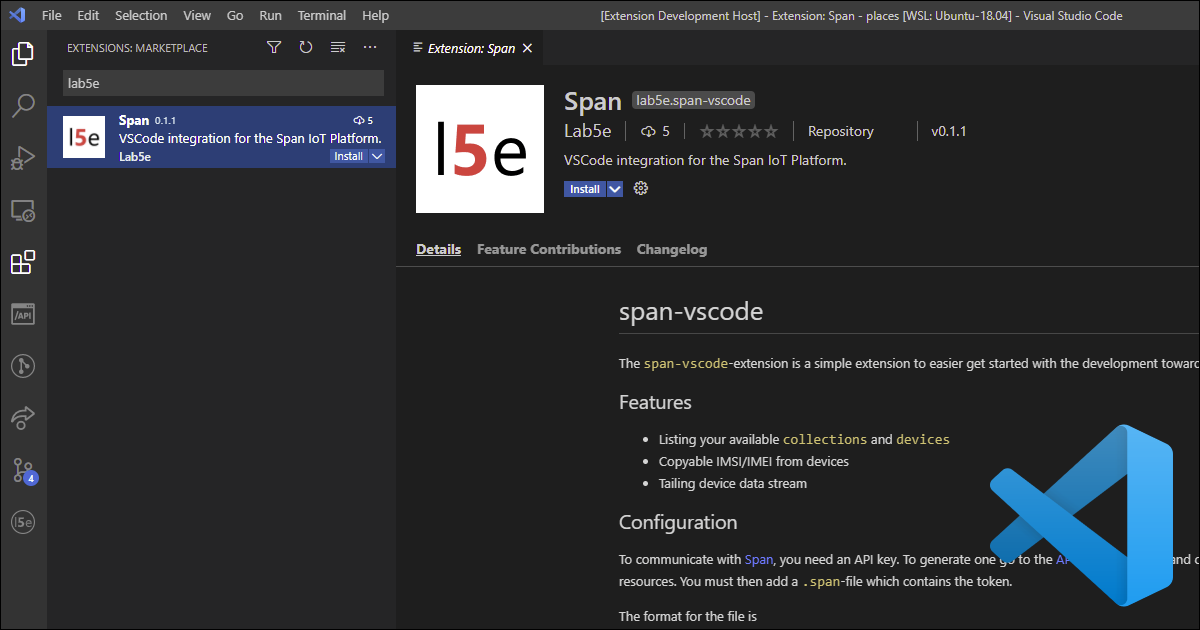1200x630 pixels.
Task: Click into the extensions search field
Action: (222, 83)
